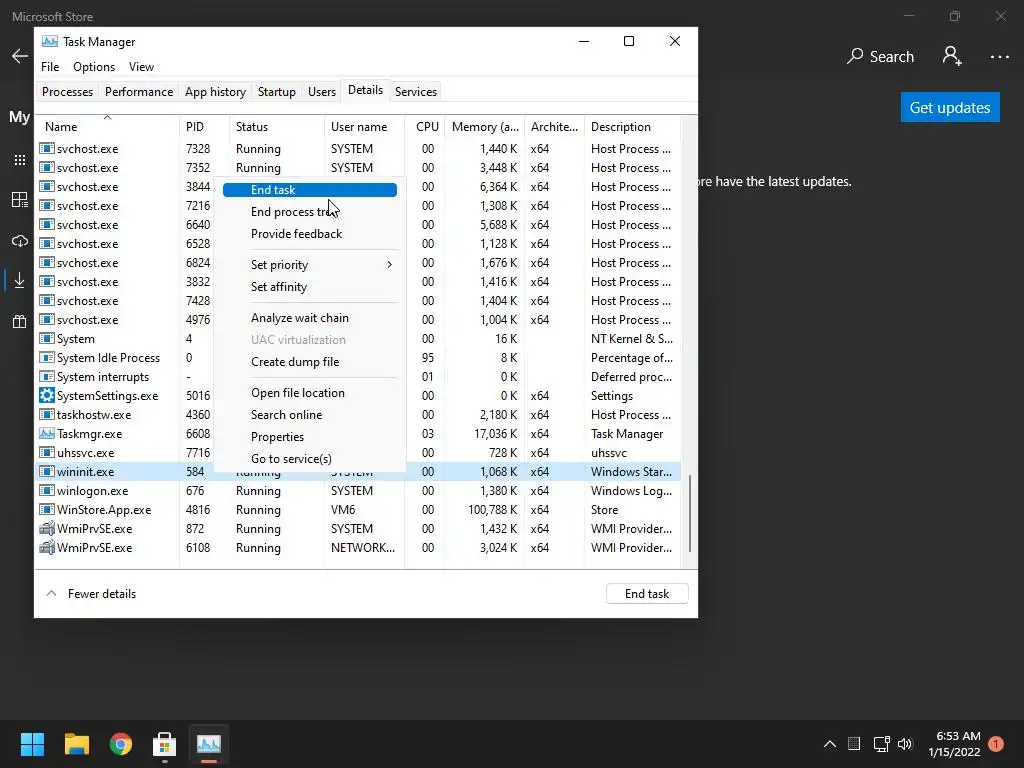Open Properties from the context menu

point(310,437)
